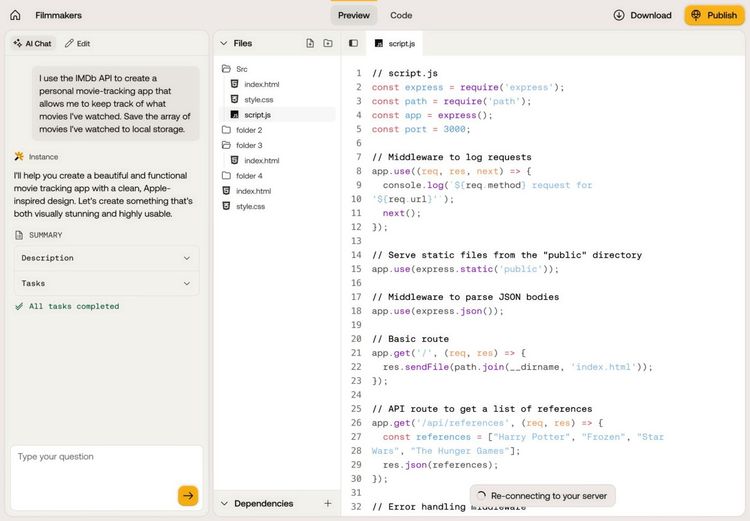Image resolution: width=750 pixels, height=521 pixels.
Task: Click CSS icon of Src style.css
Action: pos(234,99)
